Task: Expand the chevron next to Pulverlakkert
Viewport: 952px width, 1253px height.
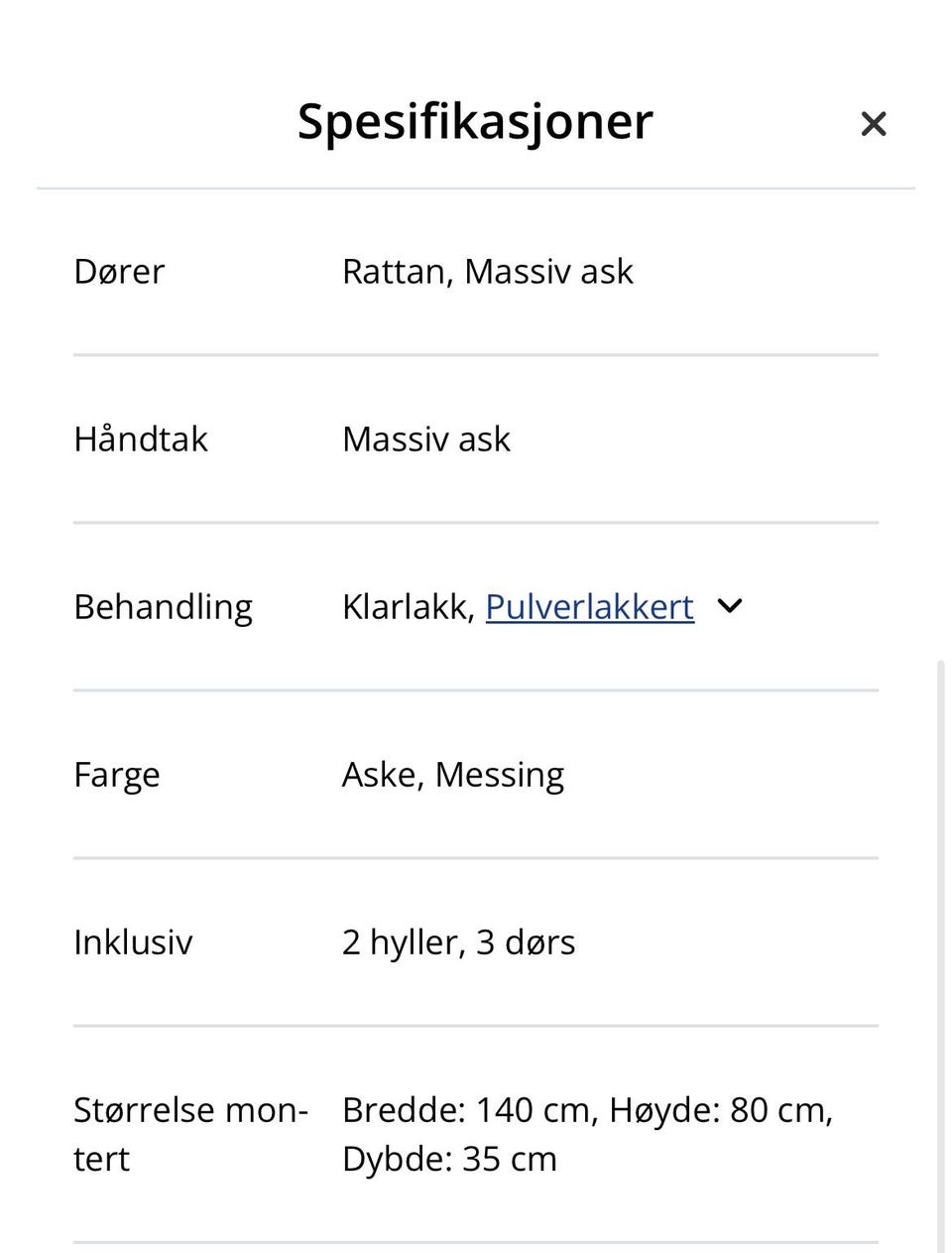Action: [x=730, y=606]
